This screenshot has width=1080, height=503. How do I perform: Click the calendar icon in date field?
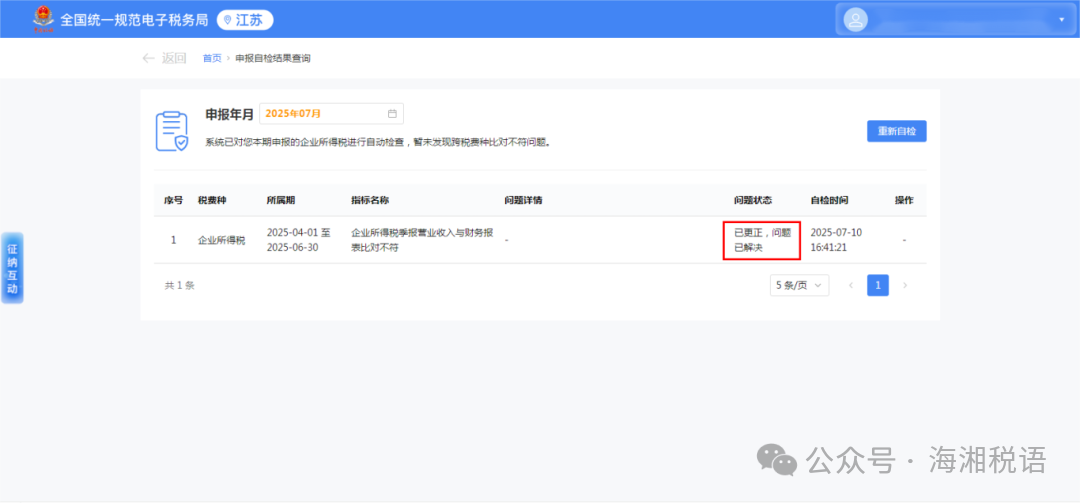pos(393,114)
